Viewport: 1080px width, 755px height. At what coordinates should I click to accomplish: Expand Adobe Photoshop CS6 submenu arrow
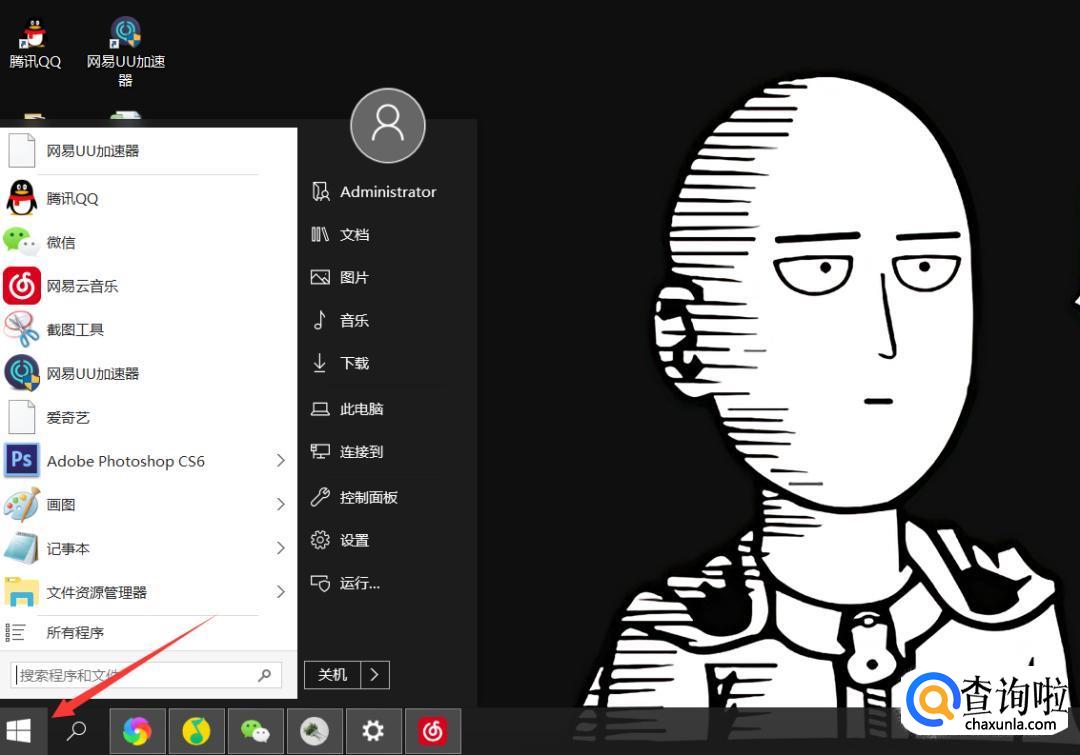pyautogui.click(x=280, y=461)
